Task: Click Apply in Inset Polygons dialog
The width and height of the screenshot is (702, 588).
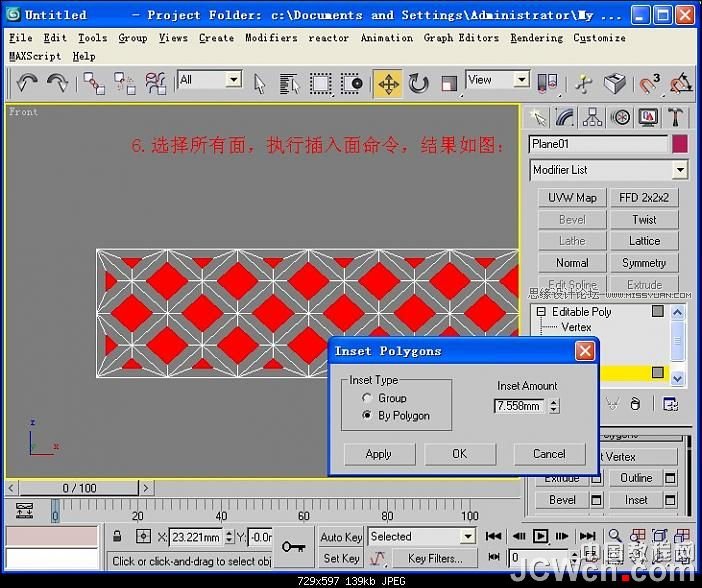Action: point(379,454)
